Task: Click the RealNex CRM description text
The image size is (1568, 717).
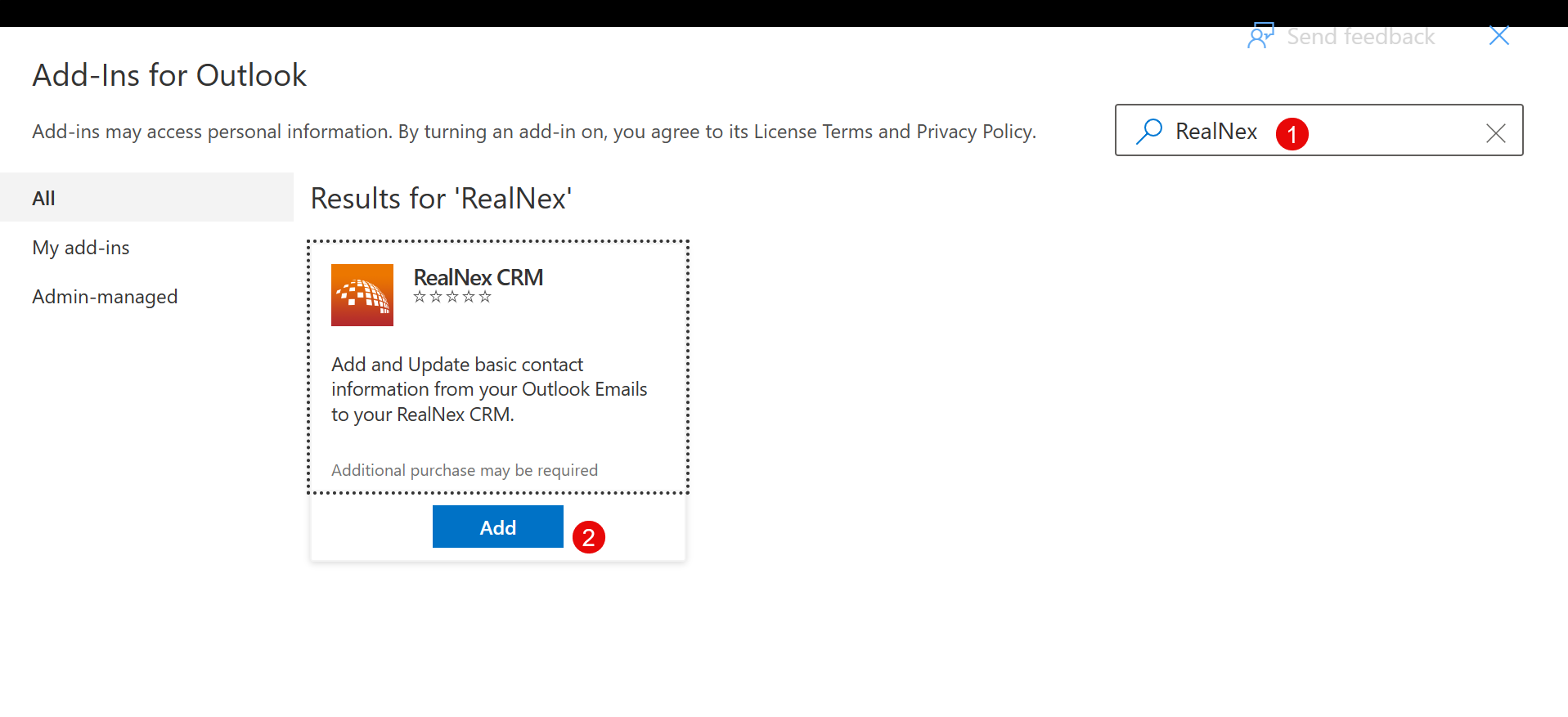Action: [489, 389]
